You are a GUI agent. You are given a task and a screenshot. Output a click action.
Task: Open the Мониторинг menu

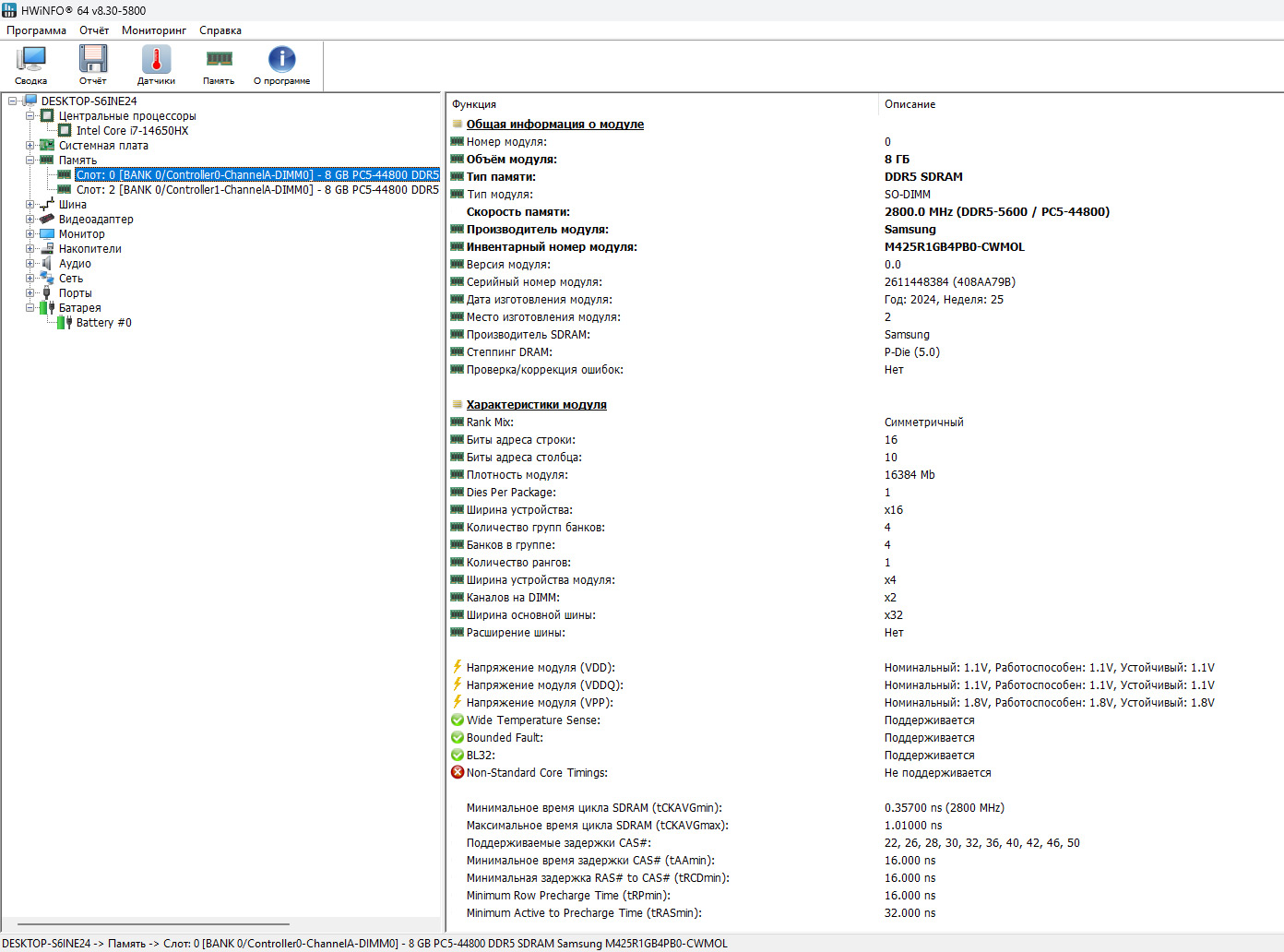[x=153, y=30]
